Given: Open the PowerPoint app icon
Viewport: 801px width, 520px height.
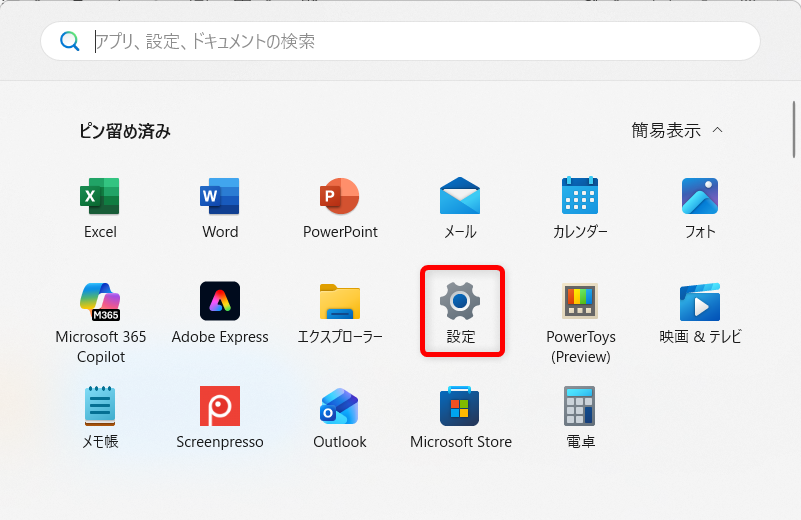Looking at the screenshot, I should (x=340, y=196).
